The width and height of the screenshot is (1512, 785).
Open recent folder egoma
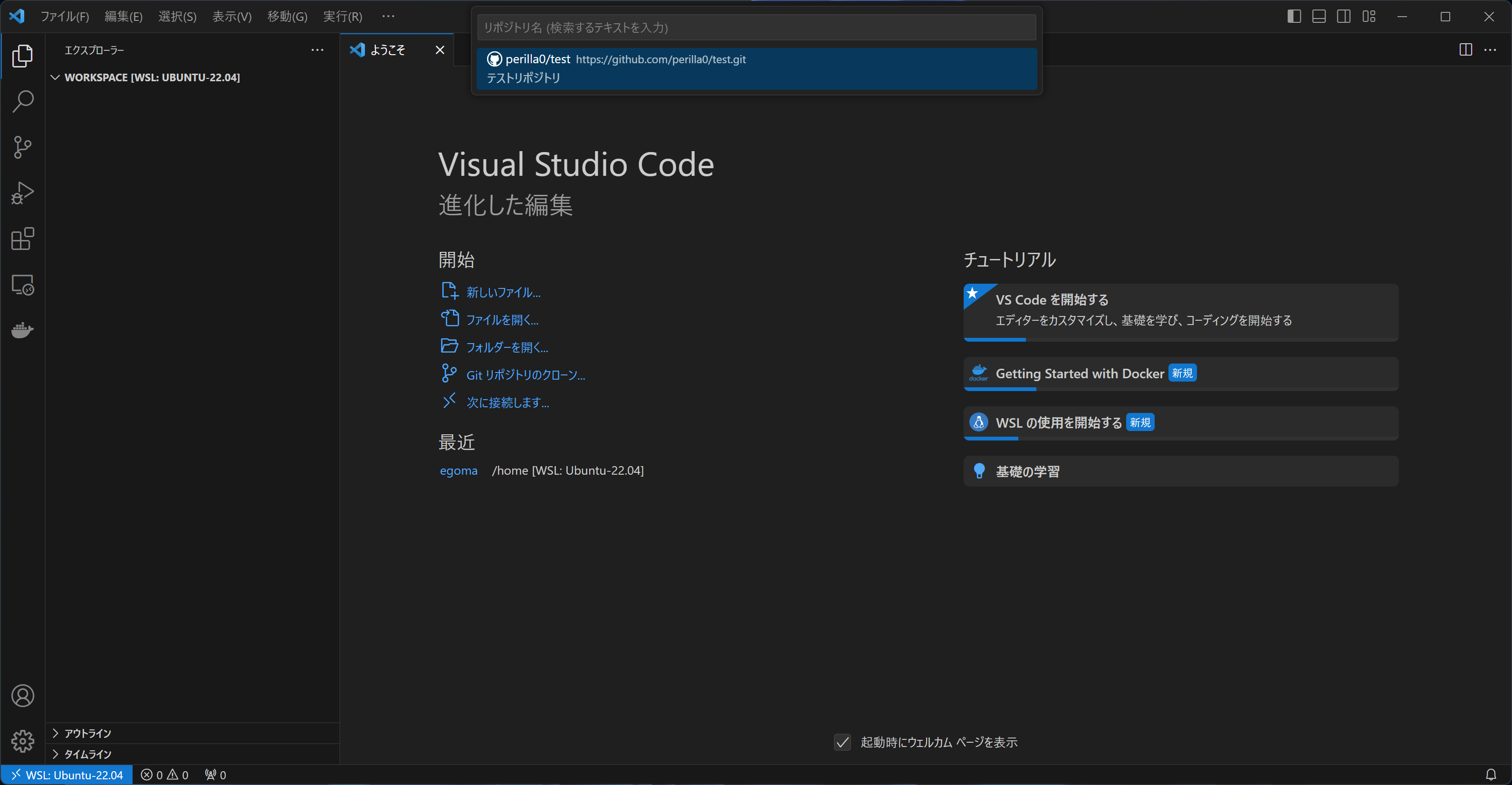click(x=459, y=470)
